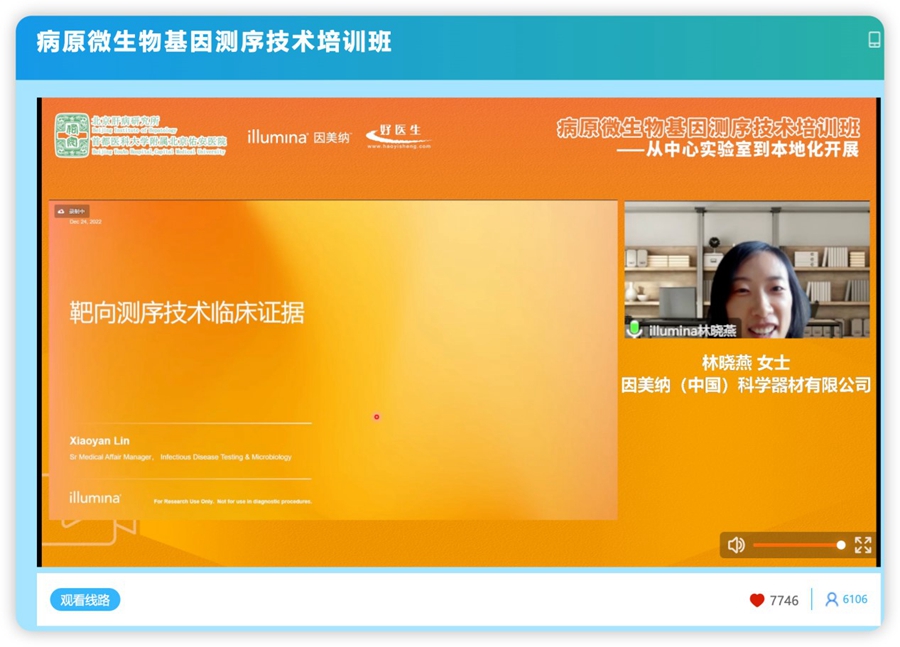Click the red heart like icon
The height and width of the screenshot is (647, 900).
pyautogui.click(x=757, y=600)
